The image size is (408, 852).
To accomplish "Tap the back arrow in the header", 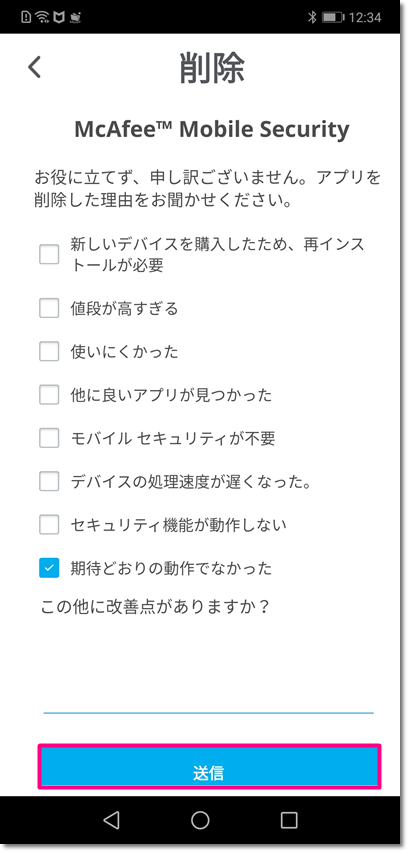I will click(35, 67).
